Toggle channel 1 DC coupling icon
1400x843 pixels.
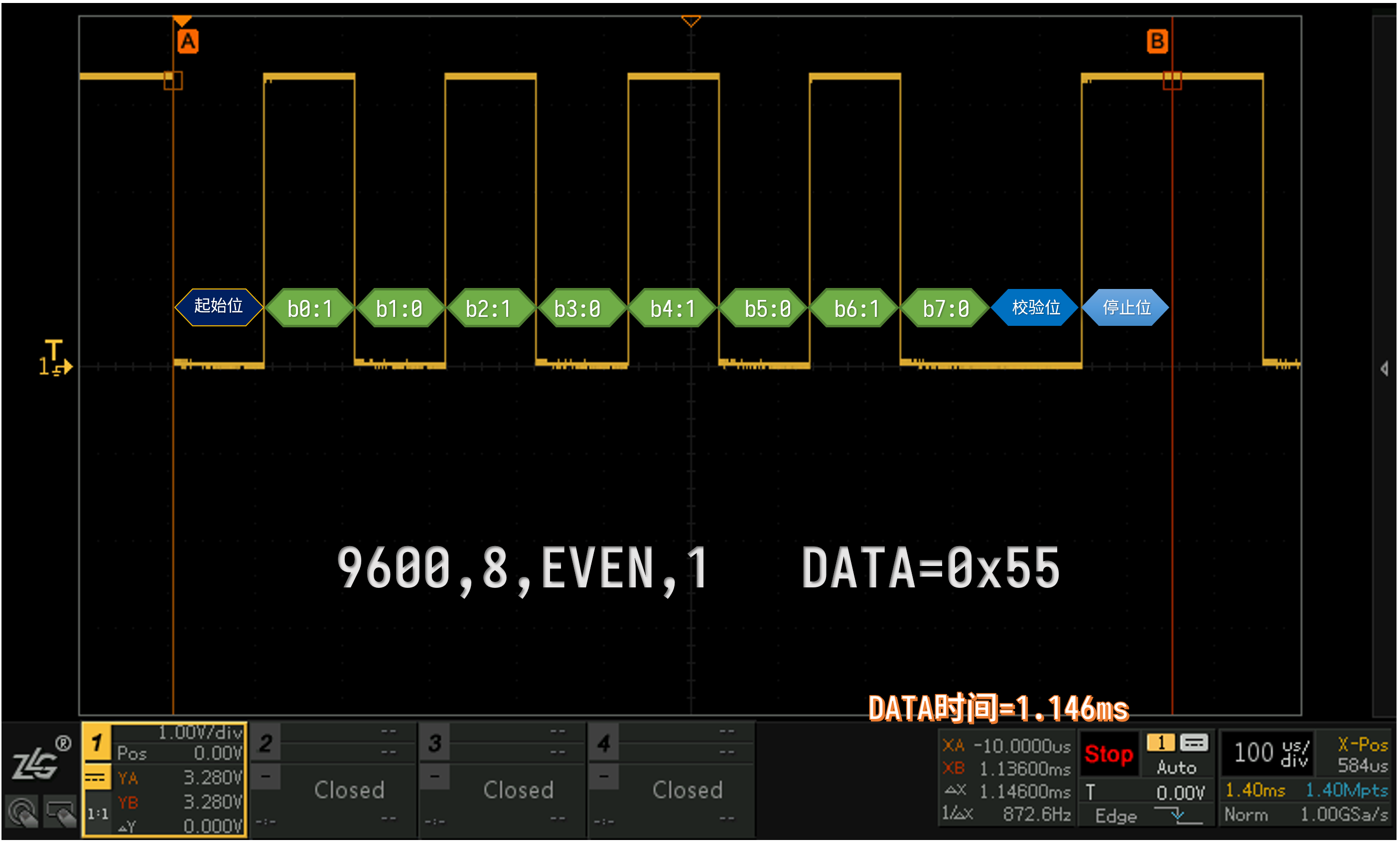pos(95,778)
